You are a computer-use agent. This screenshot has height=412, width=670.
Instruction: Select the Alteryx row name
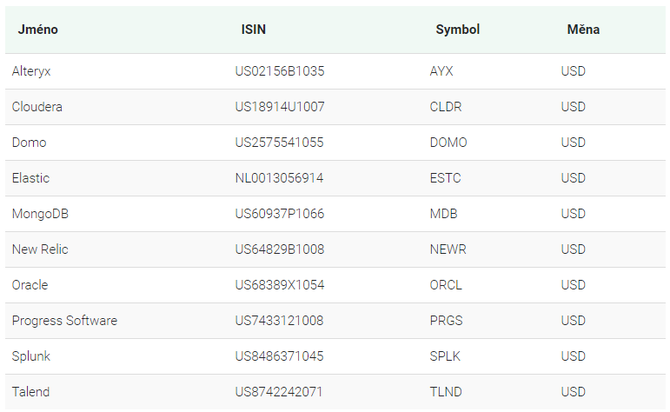[31, 71]
